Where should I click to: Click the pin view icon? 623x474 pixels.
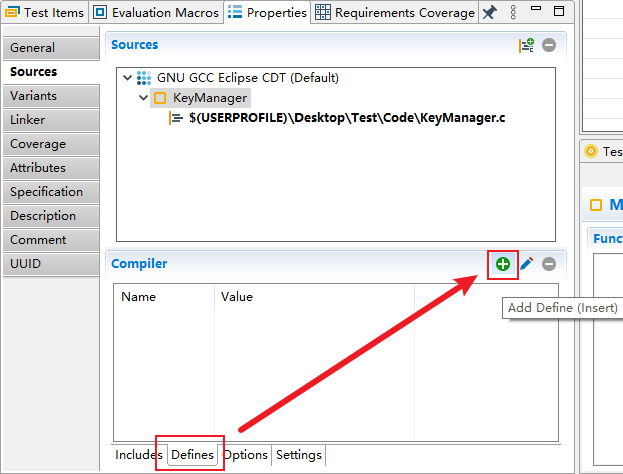pyautogui.click(x=490, y=13)
